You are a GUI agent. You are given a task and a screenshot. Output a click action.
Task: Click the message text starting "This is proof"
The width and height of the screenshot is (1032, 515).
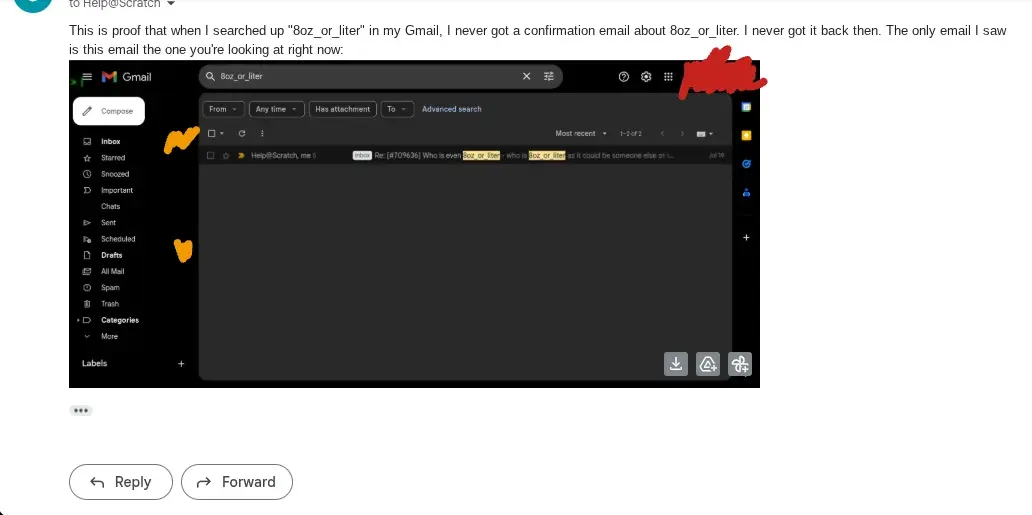coord(538,40)
